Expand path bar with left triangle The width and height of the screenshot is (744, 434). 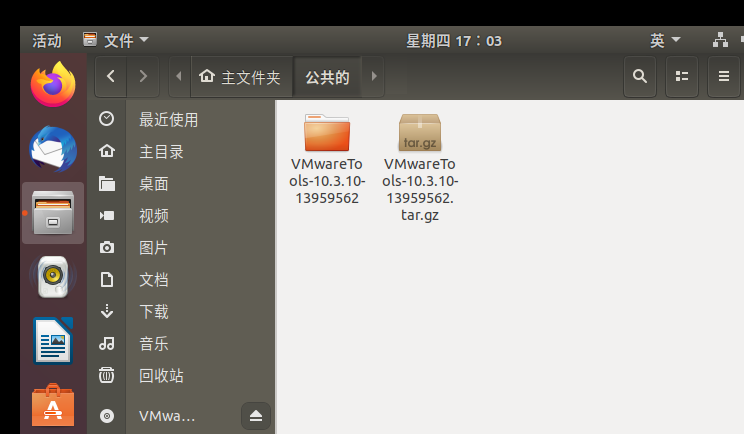(x=179, y=76)
